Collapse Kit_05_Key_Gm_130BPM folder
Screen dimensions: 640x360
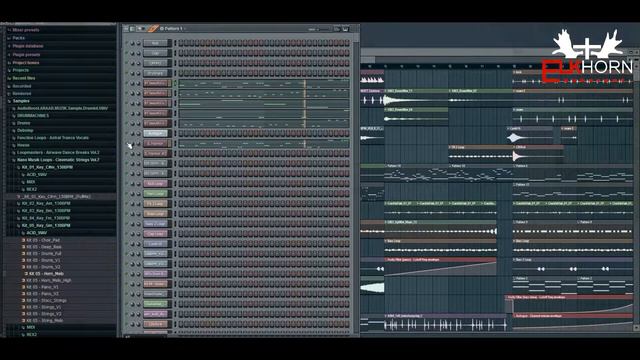click(18, 225)
